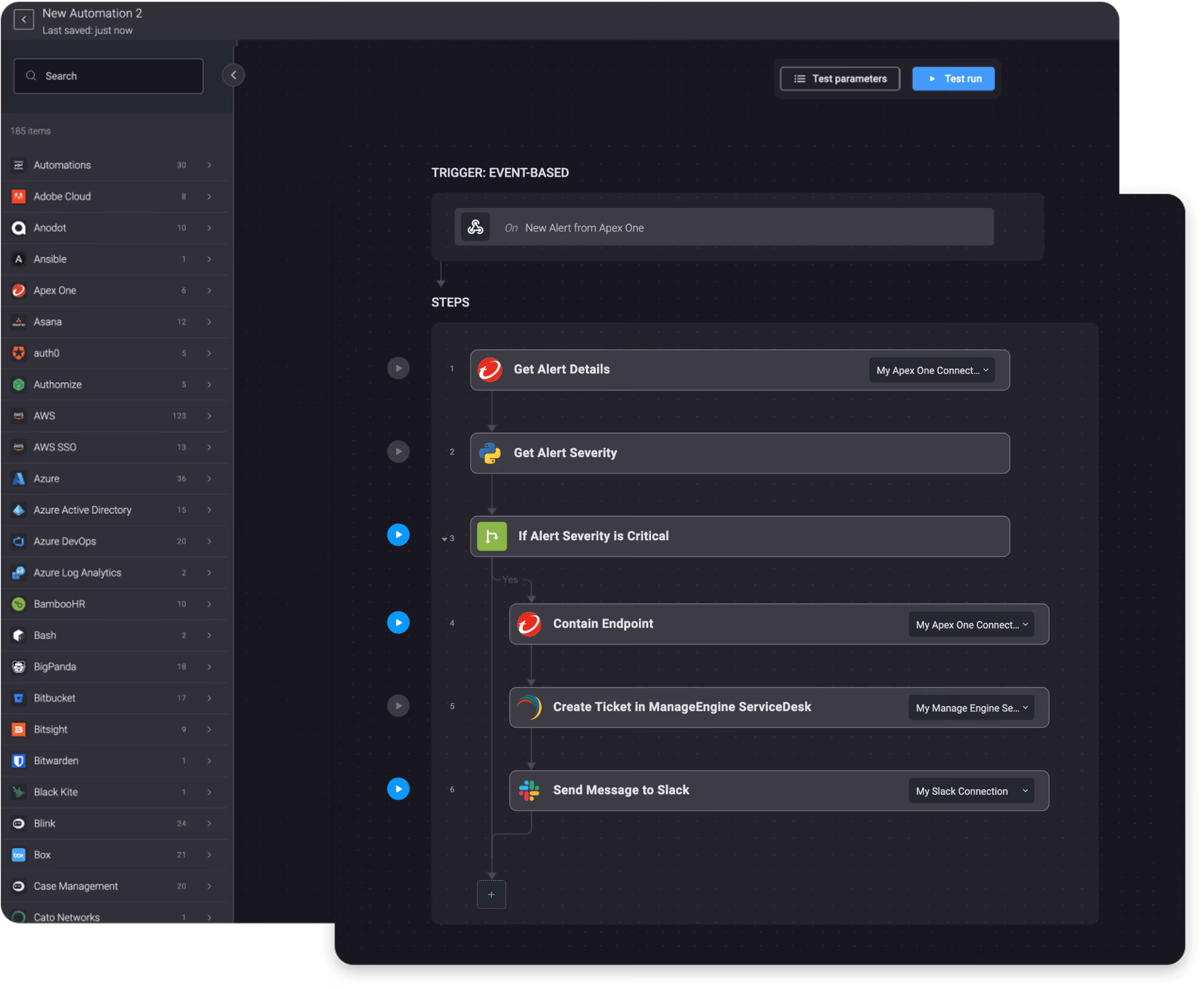Expand the Azure DevOps category chevron

[x=210, y=542]
